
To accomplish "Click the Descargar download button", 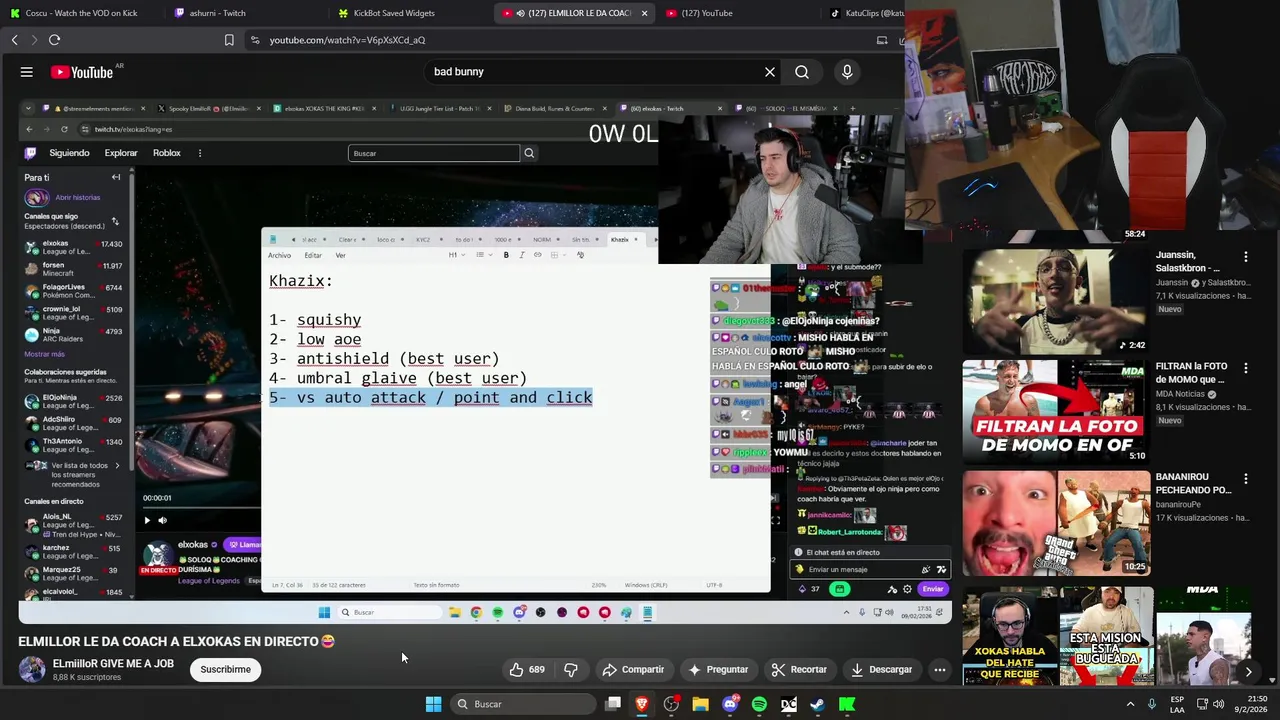I will tap(881, 670).
